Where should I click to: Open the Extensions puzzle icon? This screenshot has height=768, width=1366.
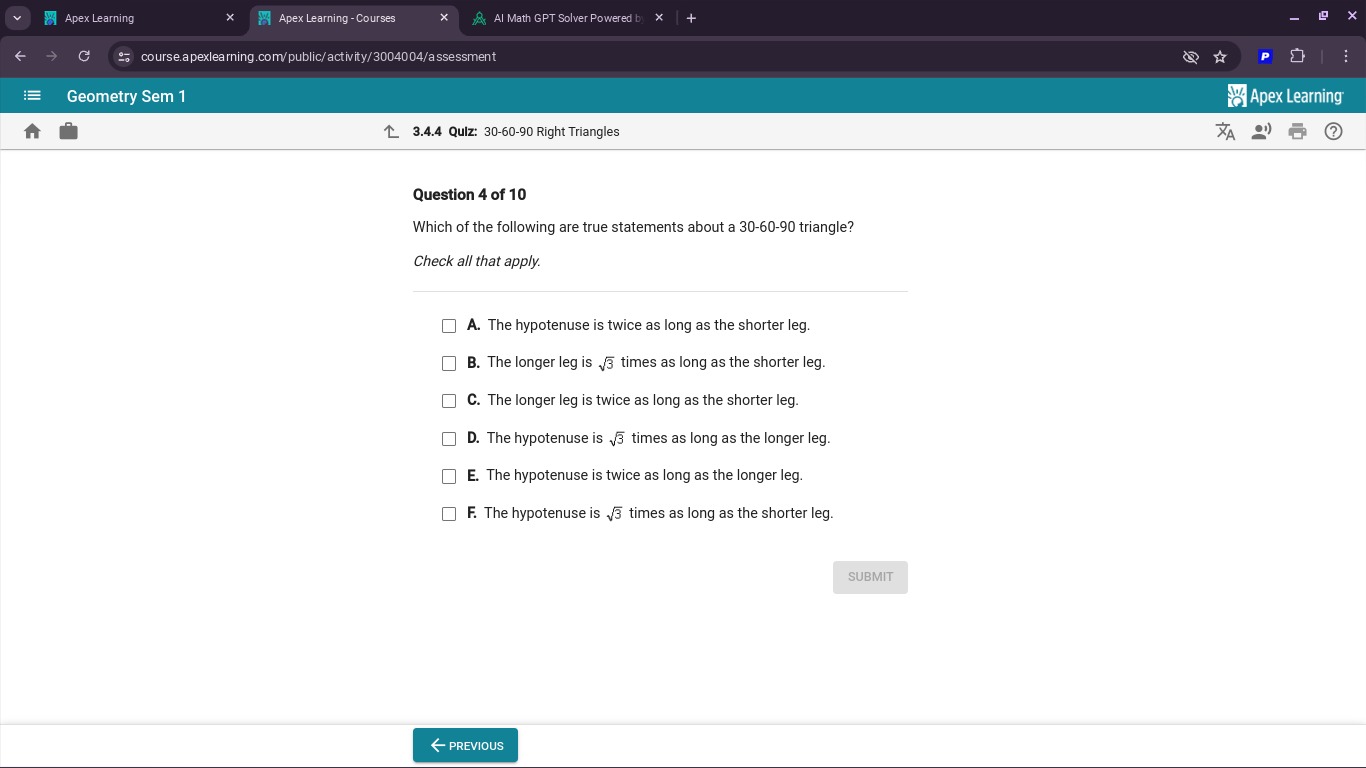pos(1298,56)
